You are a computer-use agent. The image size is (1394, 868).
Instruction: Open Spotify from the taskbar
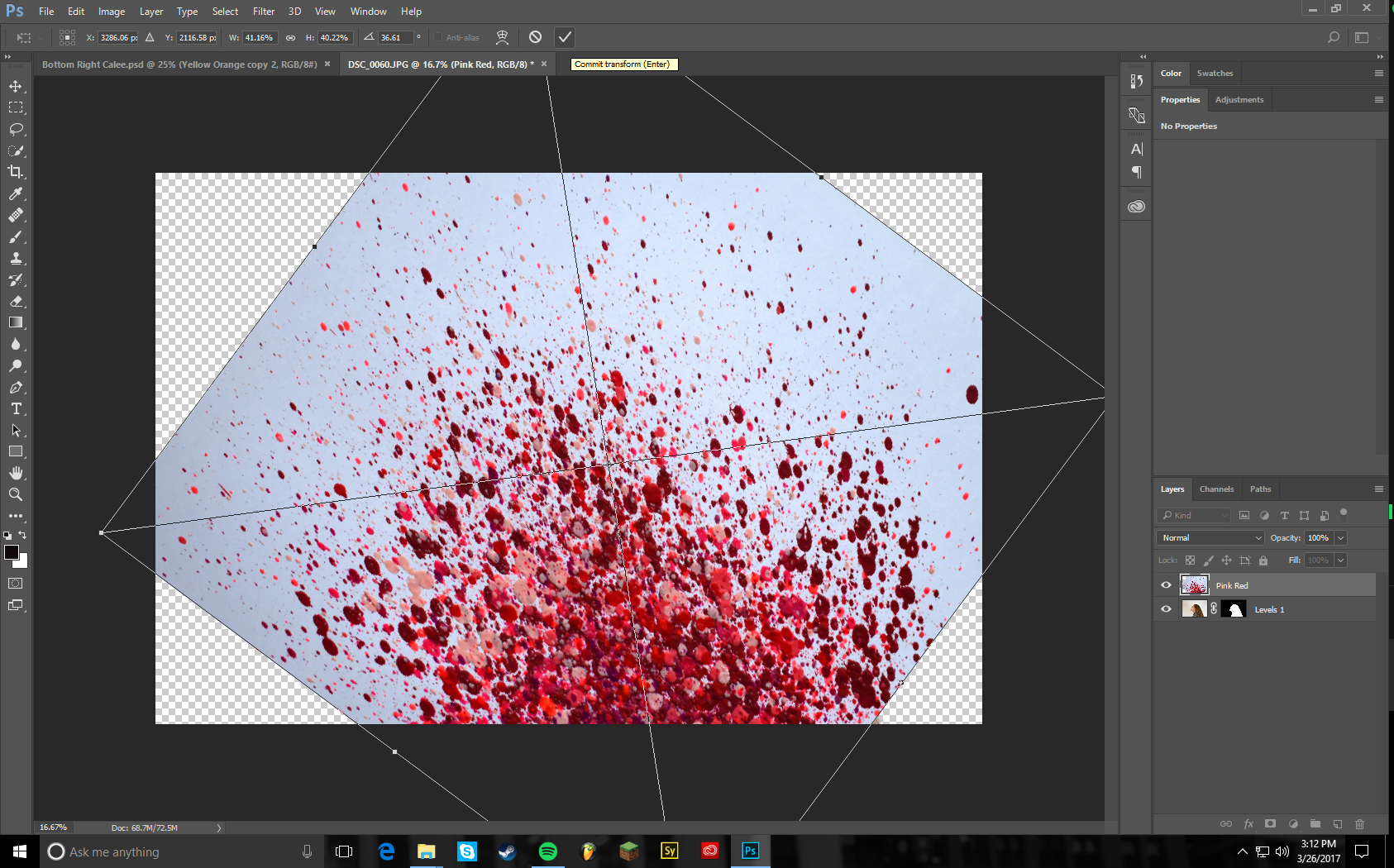[x=547, y=851]
